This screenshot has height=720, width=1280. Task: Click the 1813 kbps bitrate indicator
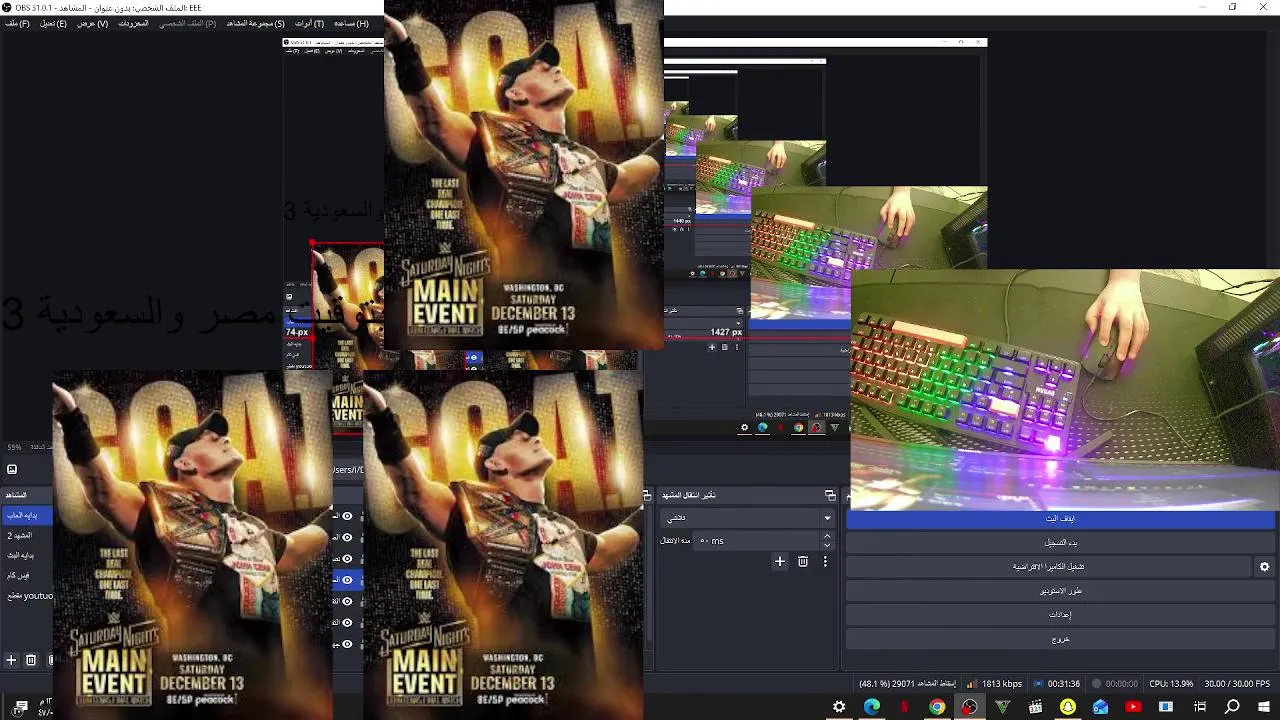994,684
